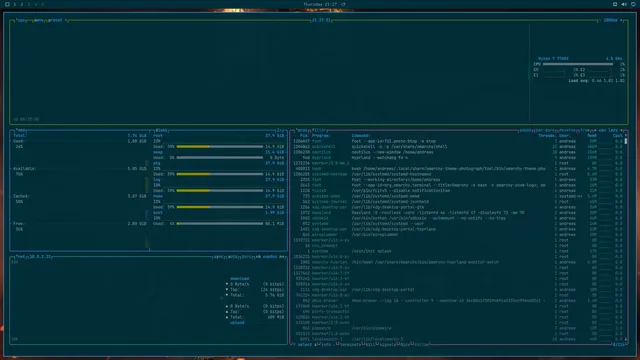Activate the process filter field
640x360 pixels.
[x=319, y=131]
